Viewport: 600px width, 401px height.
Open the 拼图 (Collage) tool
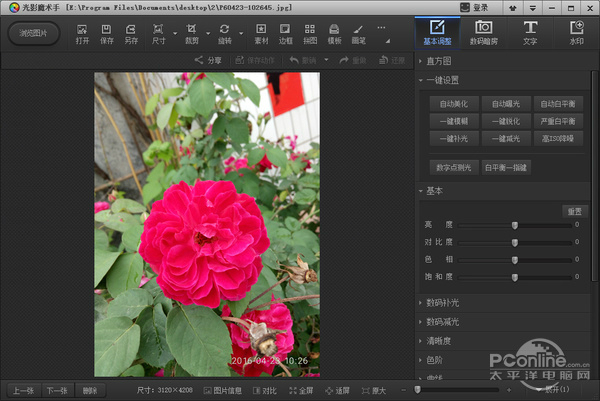310,32
